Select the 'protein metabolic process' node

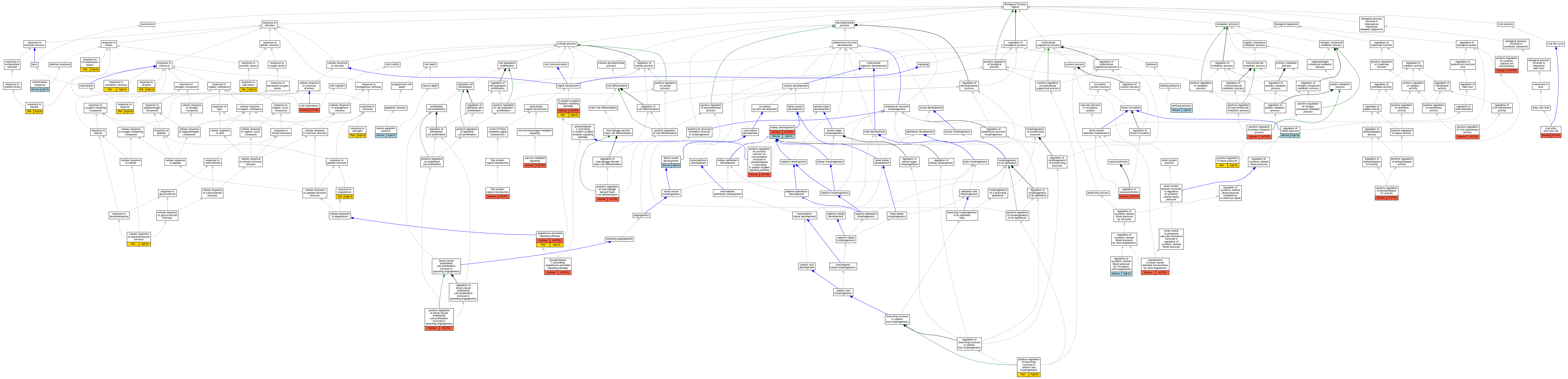tap(1340, 86)
